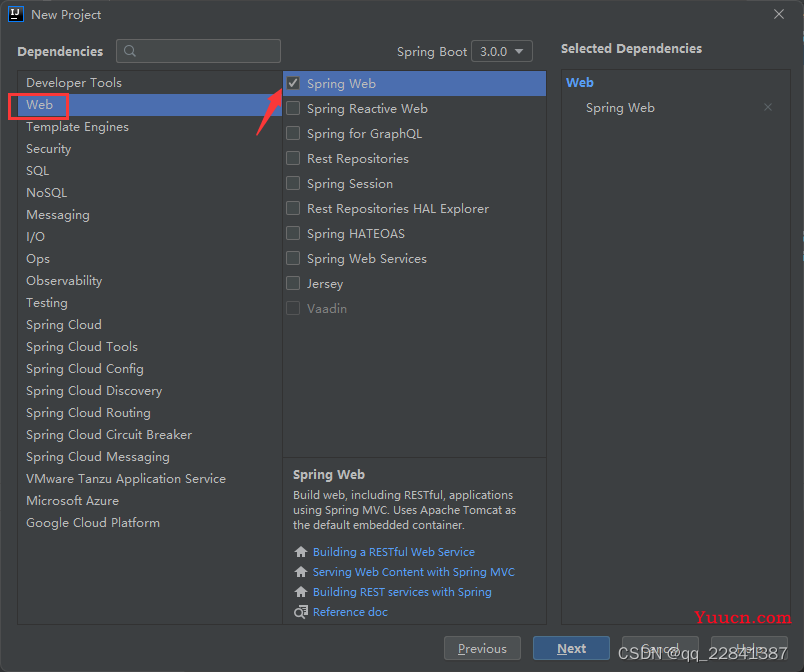
Task: Click the home icon beside Building a RESTful Web Service
Action: coord(301,552)
